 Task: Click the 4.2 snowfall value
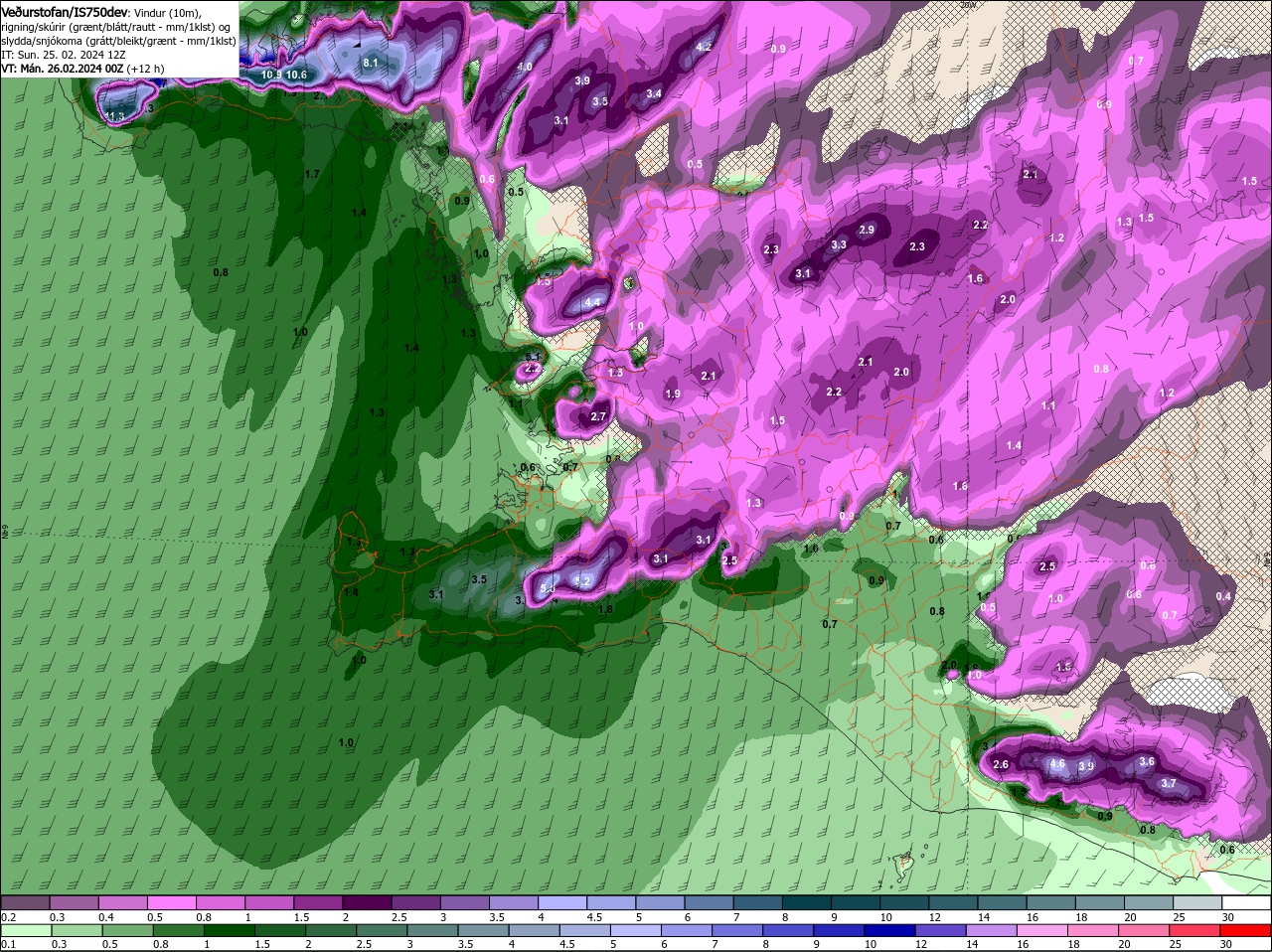704,47
